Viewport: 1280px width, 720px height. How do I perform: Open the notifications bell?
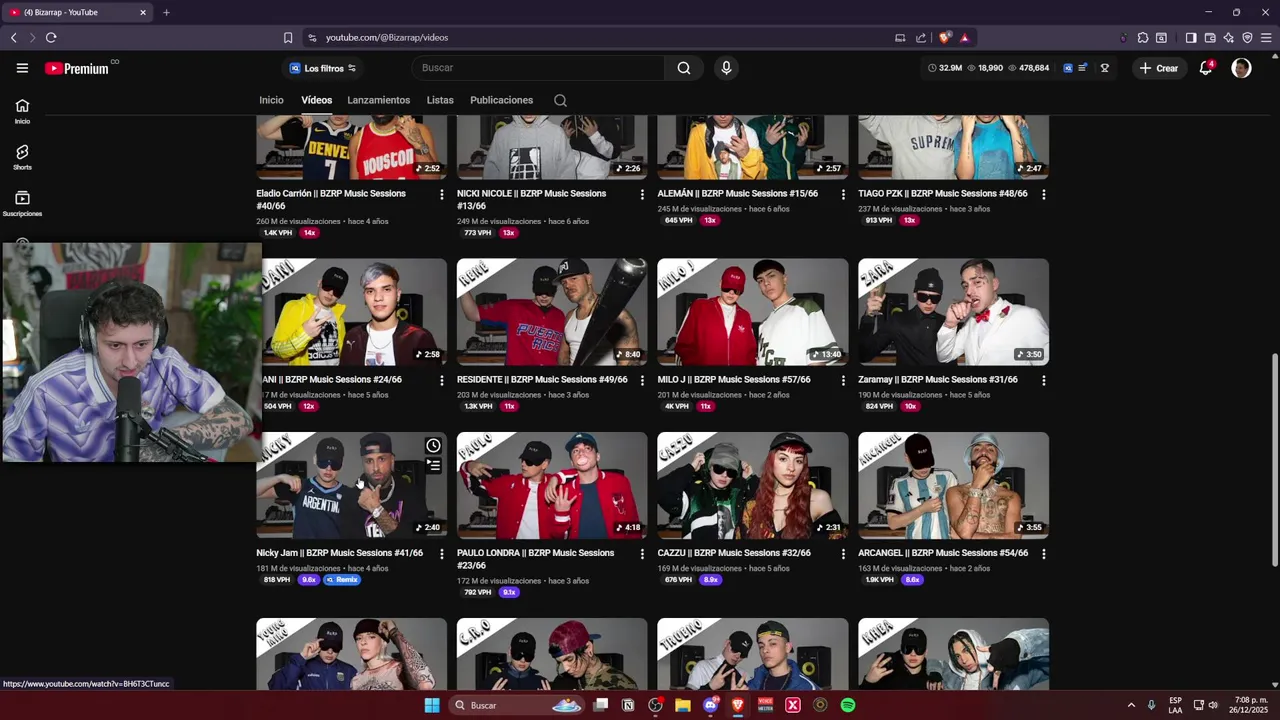(x=1206, y=68)
